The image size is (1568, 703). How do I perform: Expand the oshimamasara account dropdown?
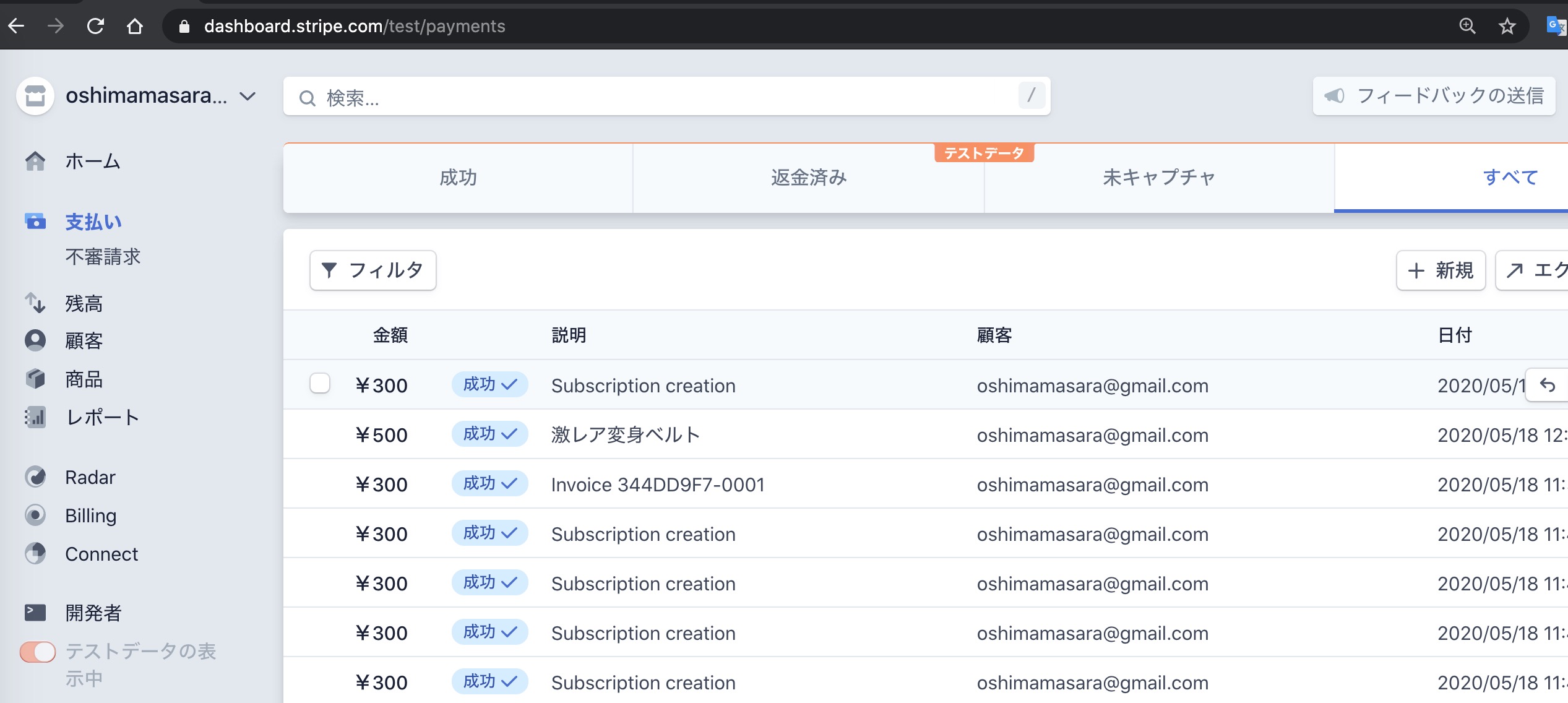point(248,96)
